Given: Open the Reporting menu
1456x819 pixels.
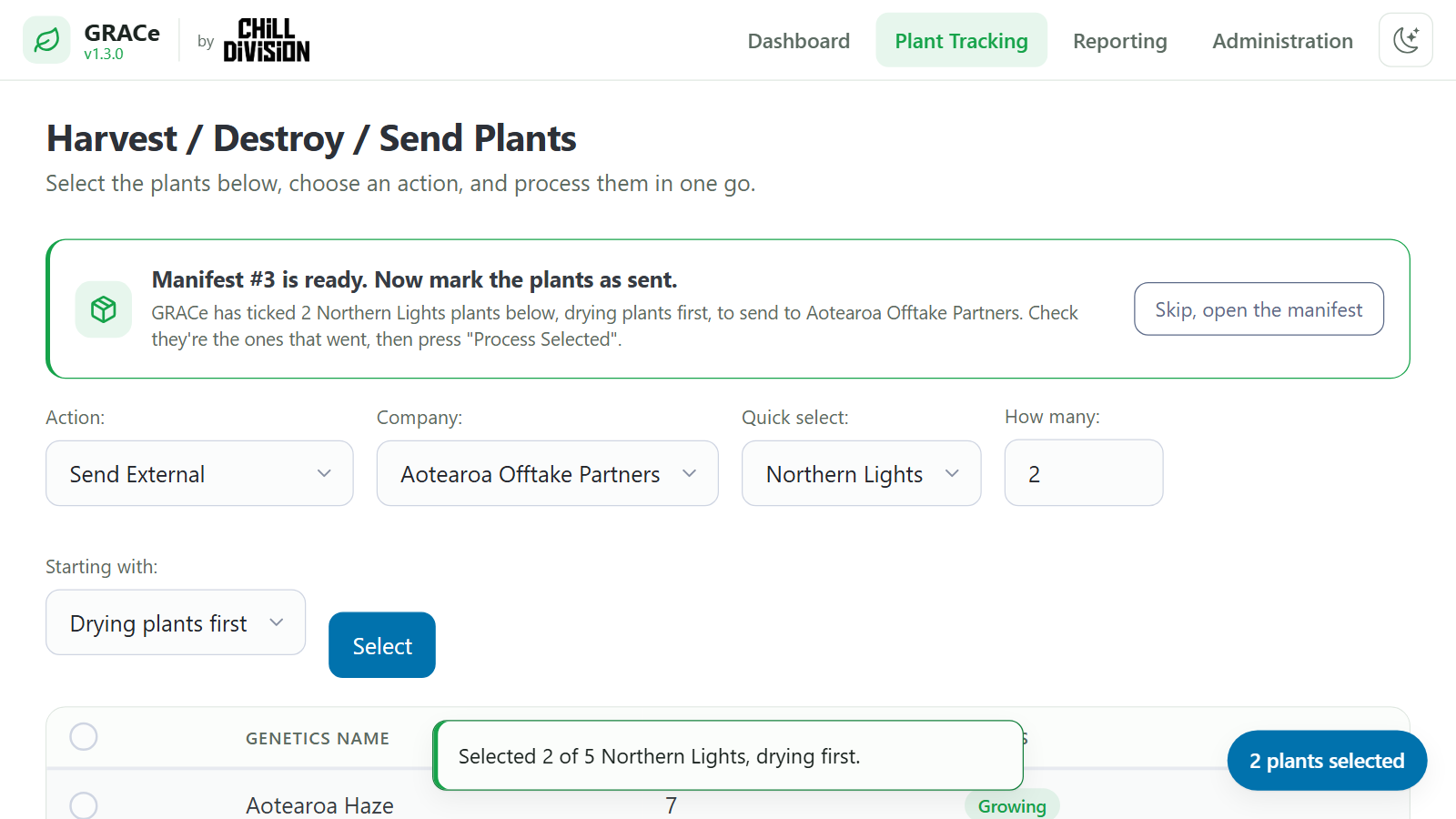Looking at the screenshot, I should (1120, 41).
